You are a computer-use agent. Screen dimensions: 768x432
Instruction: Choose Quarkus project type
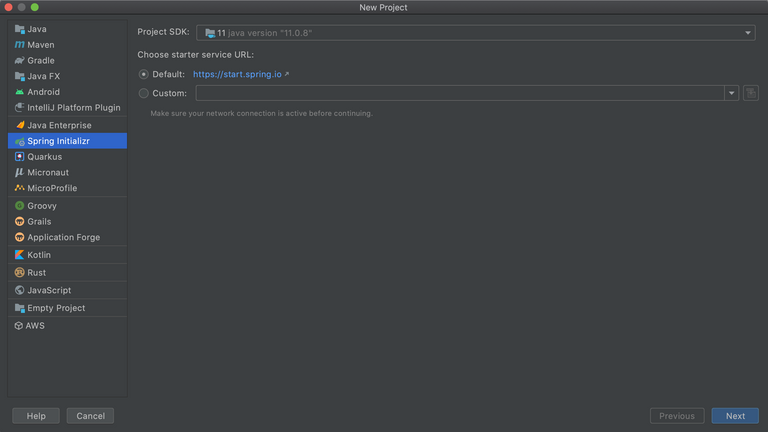[68, 157]
